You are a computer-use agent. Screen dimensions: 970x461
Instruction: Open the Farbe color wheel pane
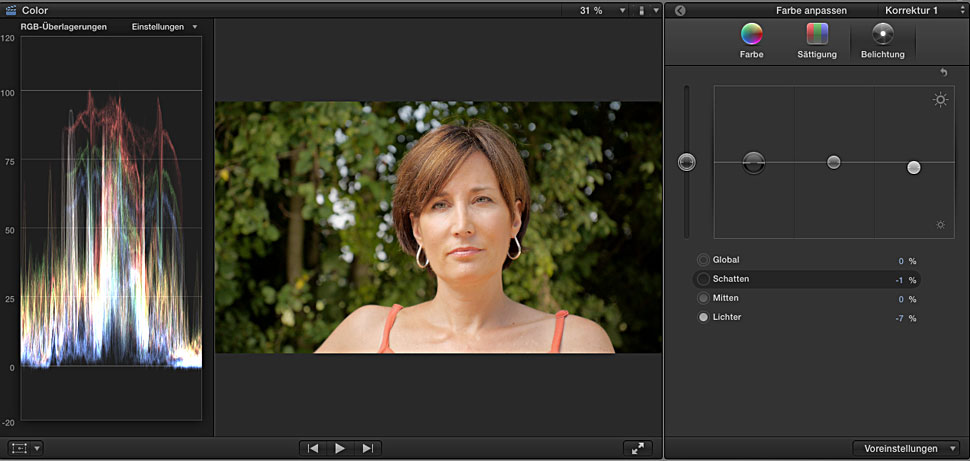tap(752, 41)
